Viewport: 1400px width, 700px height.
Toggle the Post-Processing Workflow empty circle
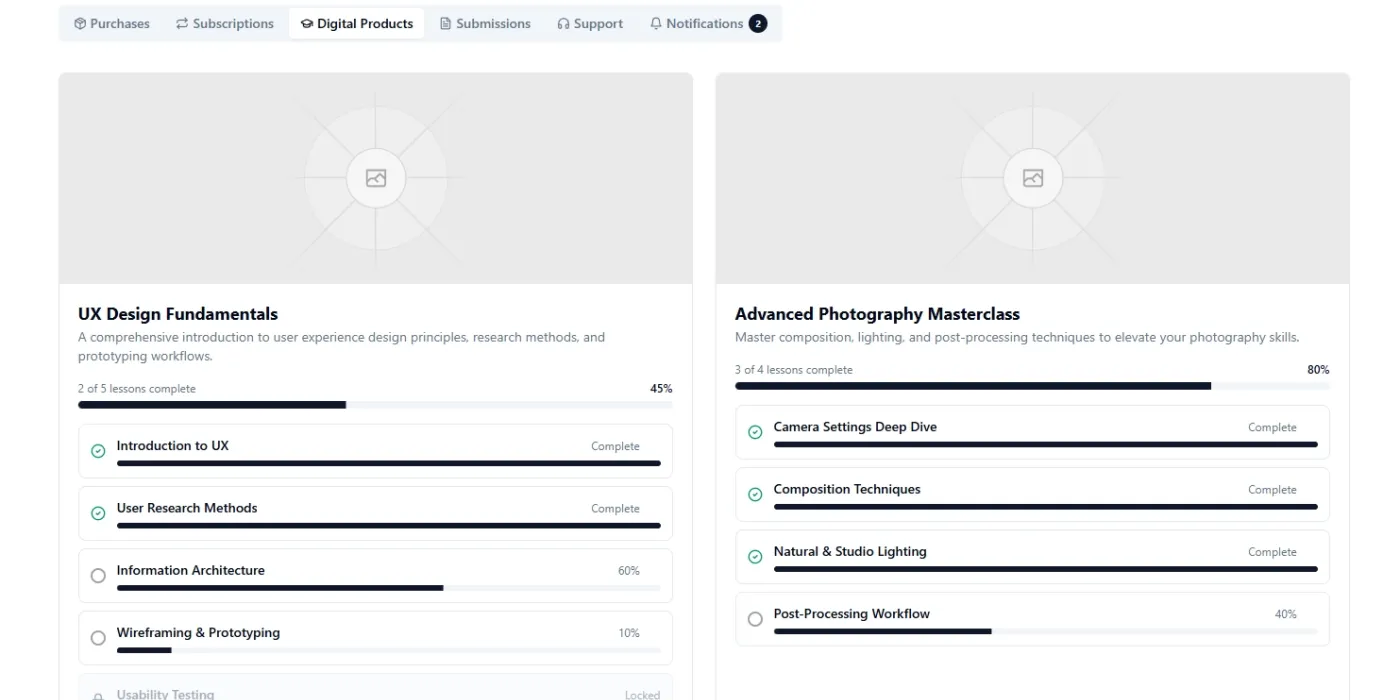[x=755, y=619]
